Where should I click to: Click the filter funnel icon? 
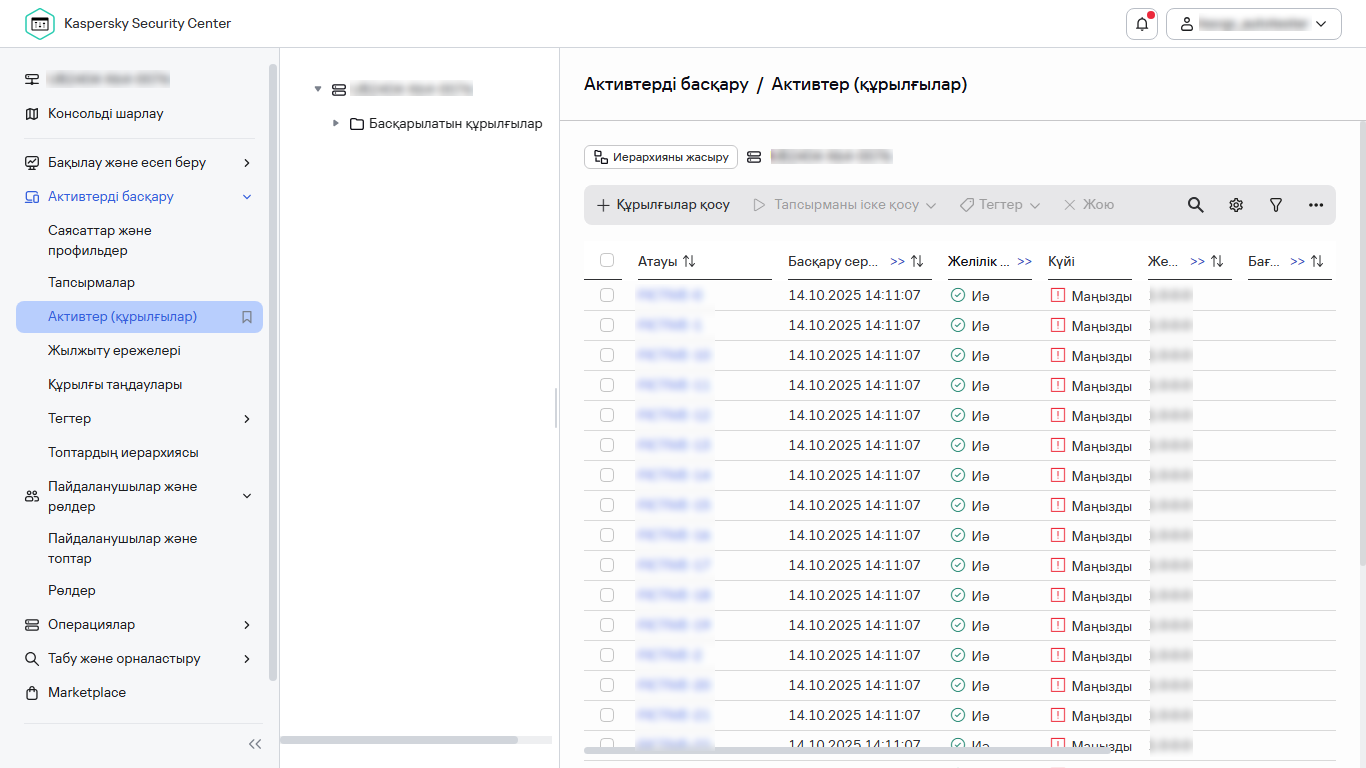tap(1276, 205)
